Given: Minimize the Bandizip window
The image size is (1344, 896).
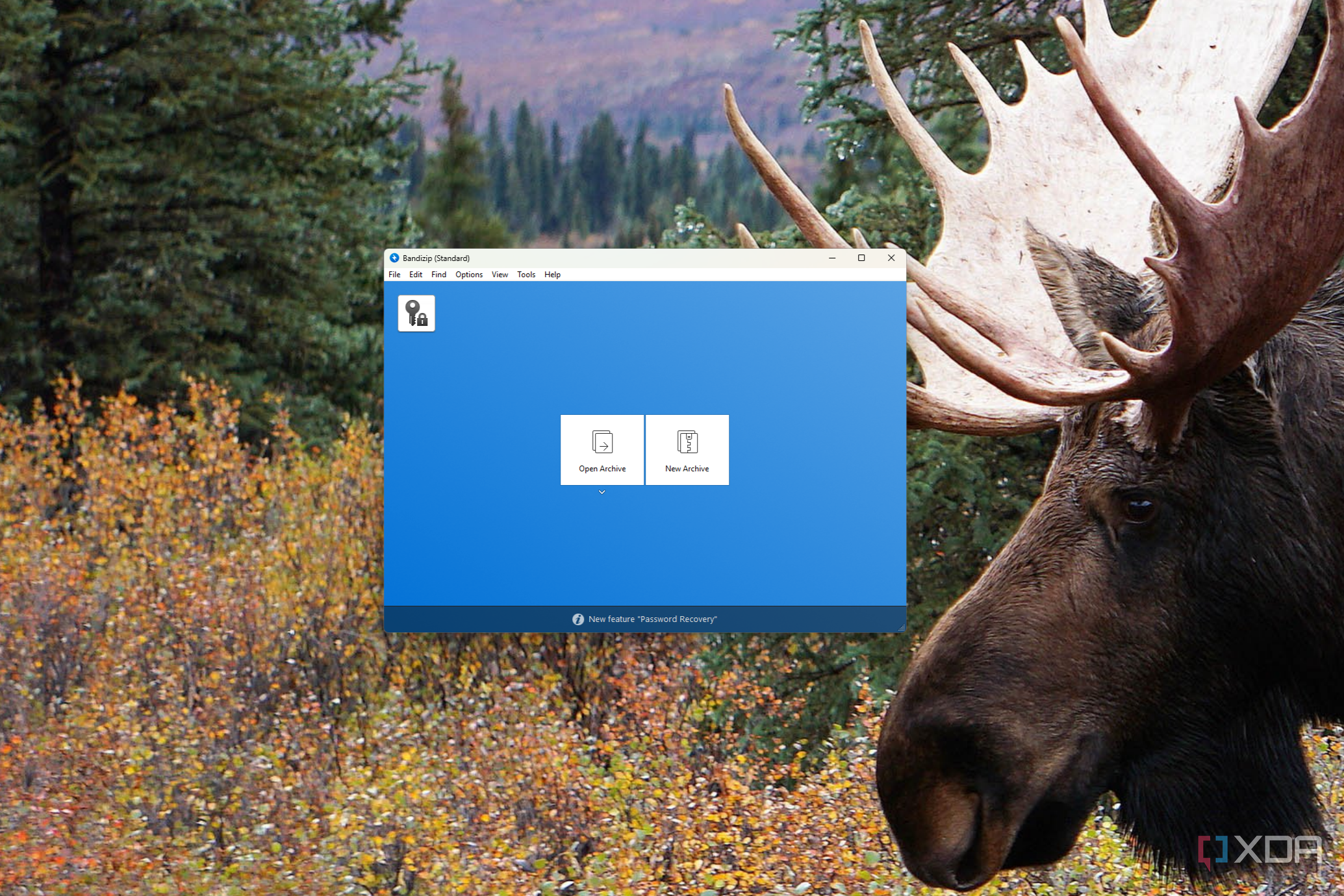Looking at the screenshot, I should click(832, 258).
